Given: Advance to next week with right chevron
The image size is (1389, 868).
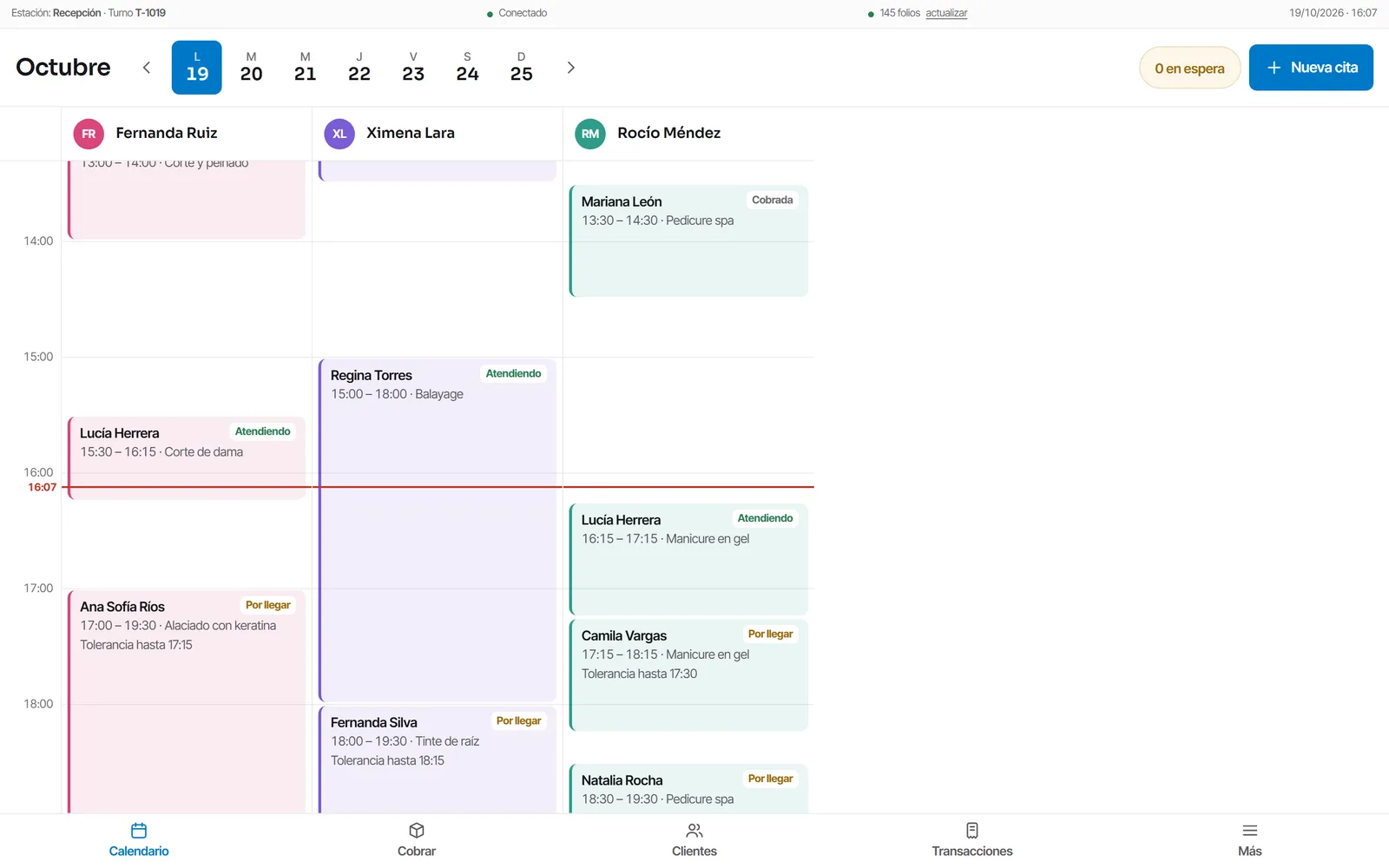Looking at the screenshot, I should pyautogui.click(x=570, y=68).
